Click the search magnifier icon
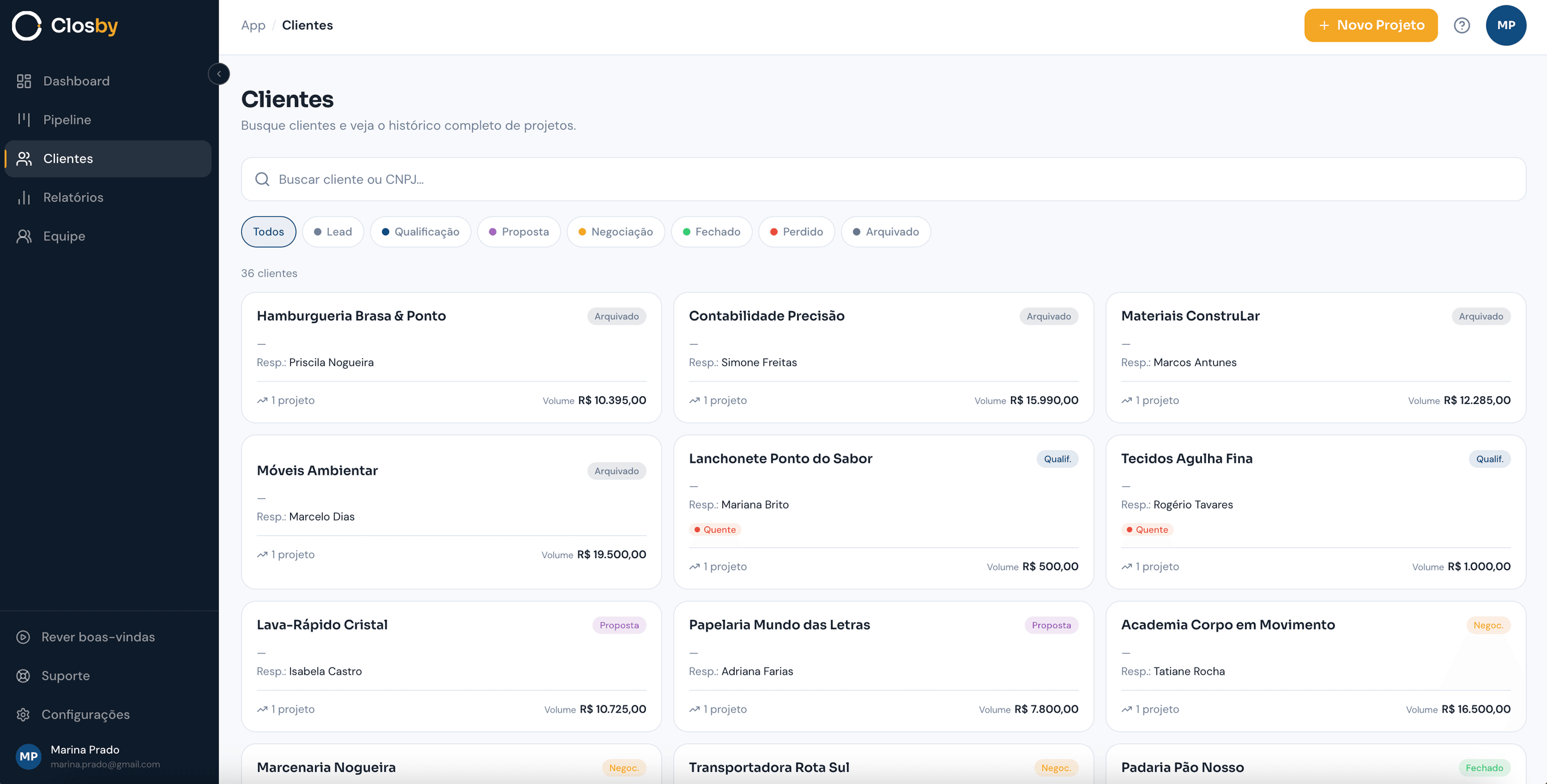This screenshot has height=784, width=1547. 262,179
